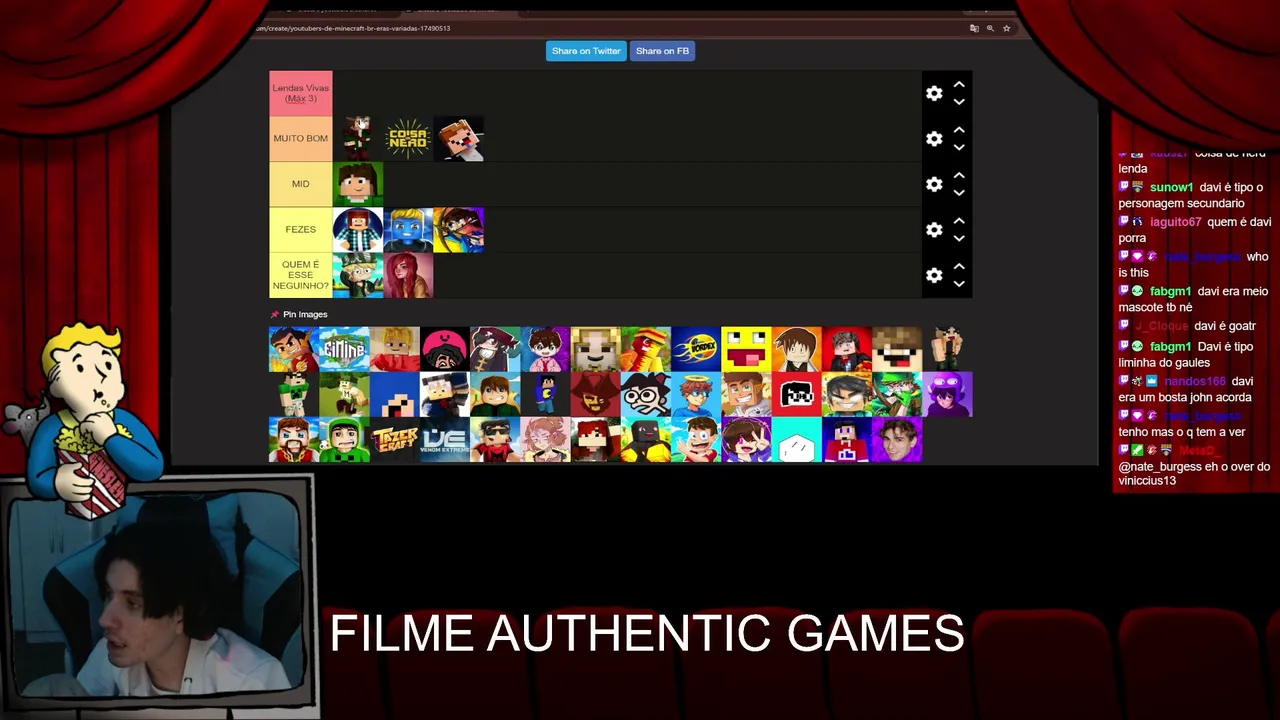This screenshot has height=720, width=1280.
Task: Select the brown-haired face thumbnail in MID tier
Action: click(x=358, y=184)
